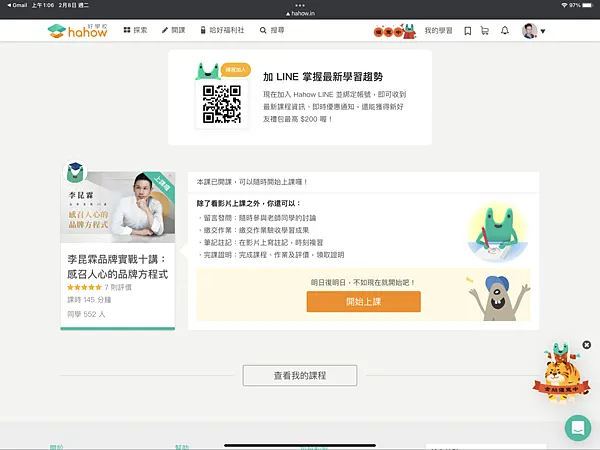Click the 筆記註記 bullet line
This screenshot has width=600, height=450.
(261, 242)
